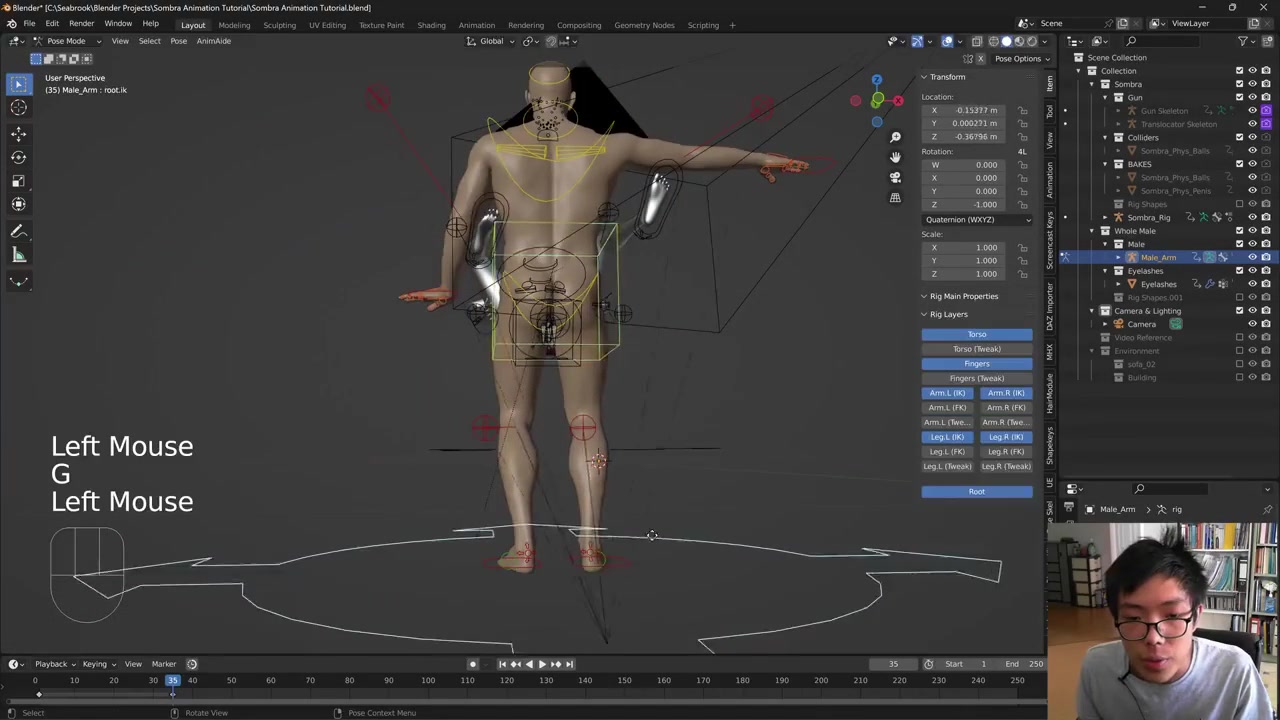Screen dimensions: 1280x720
Task: Click the zoom magnifier viewport icon
Action: [895, 137]
